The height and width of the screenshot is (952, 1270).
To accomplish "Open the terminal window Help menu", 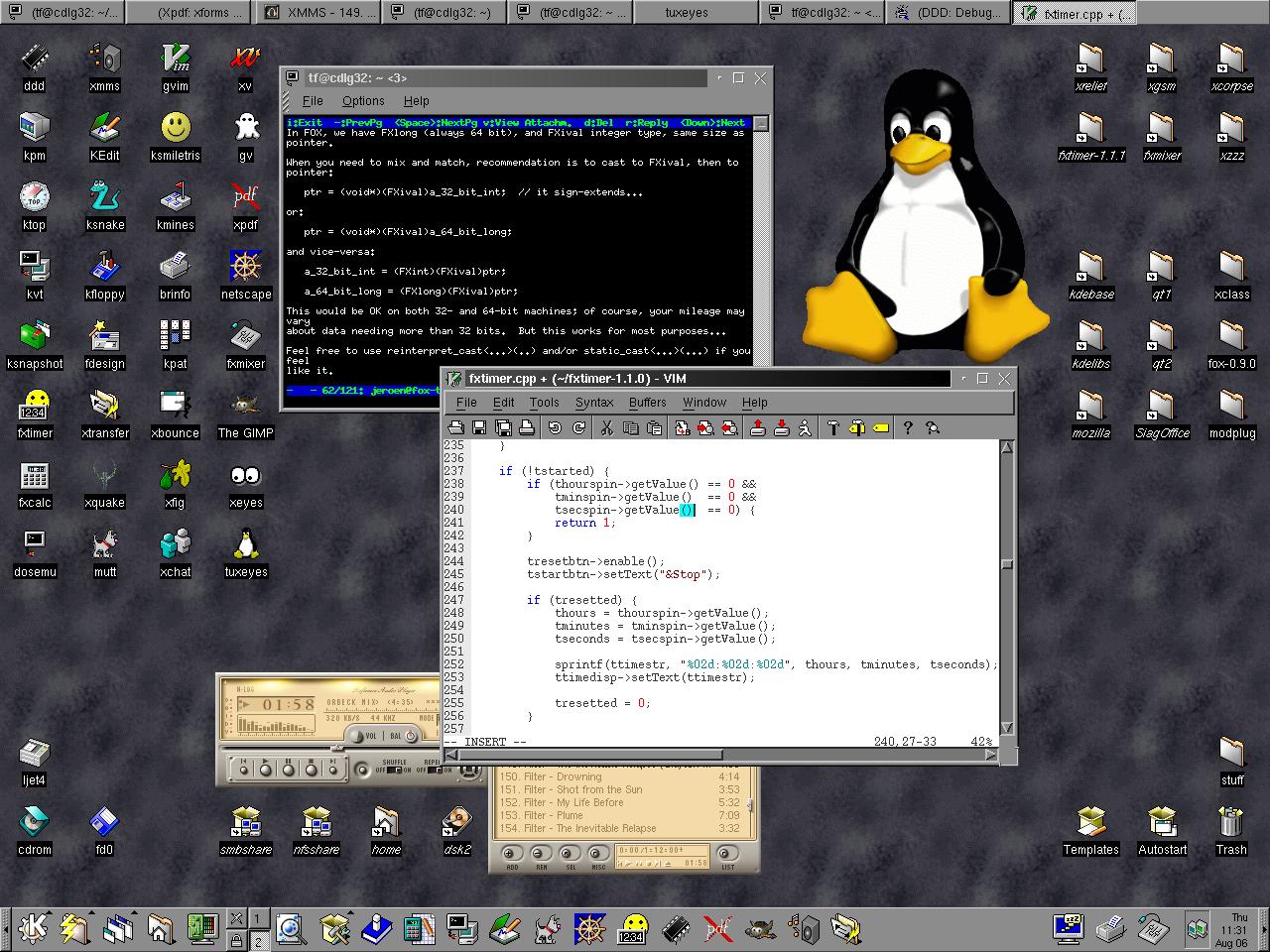I will (417, 101).
